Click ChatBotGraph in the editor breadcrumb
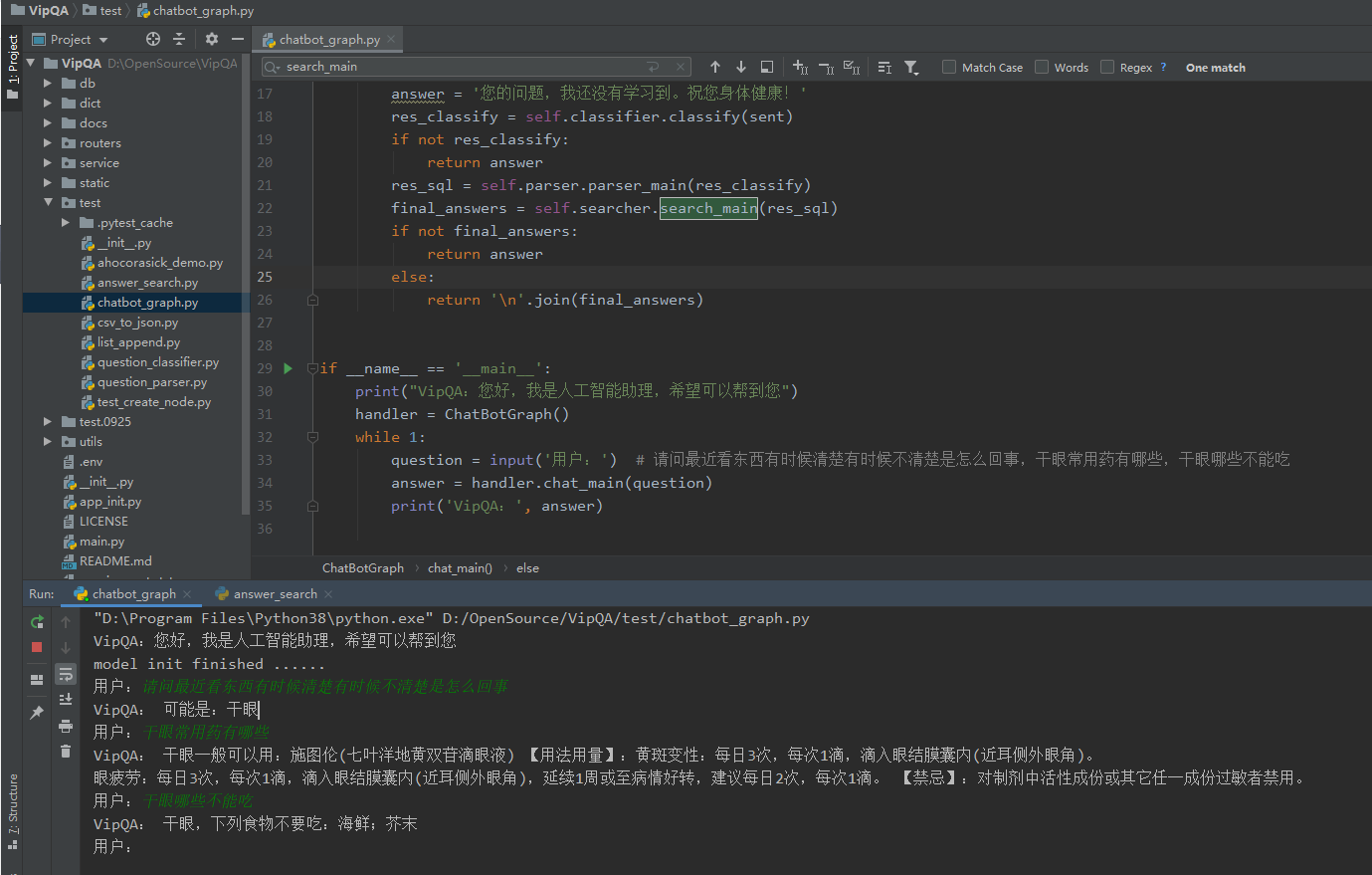 click(363, 568)
